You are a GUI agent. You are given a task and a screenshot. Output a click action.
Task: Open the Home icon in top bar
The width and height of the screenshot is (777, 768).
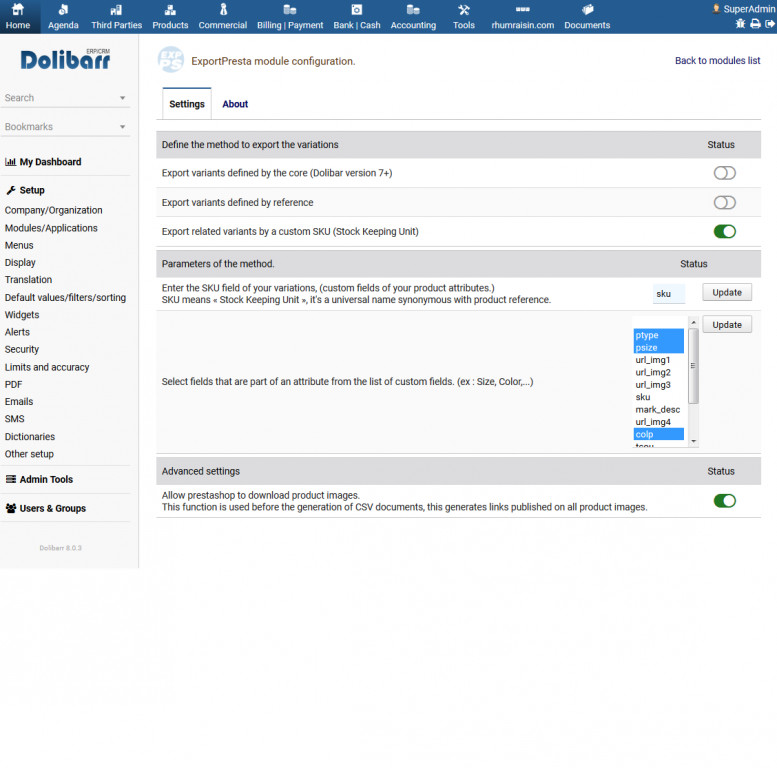point(18,9)
